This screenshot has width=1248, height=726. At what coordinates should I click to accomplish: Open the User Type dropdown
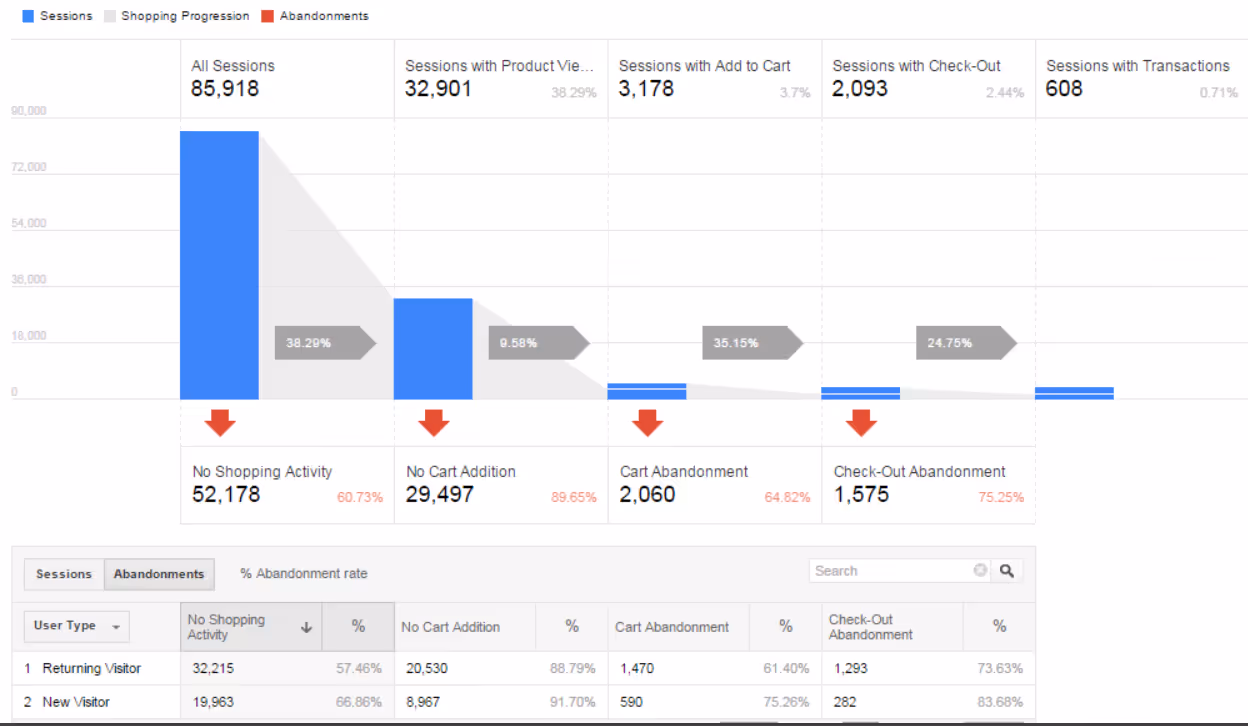(76, 626)
